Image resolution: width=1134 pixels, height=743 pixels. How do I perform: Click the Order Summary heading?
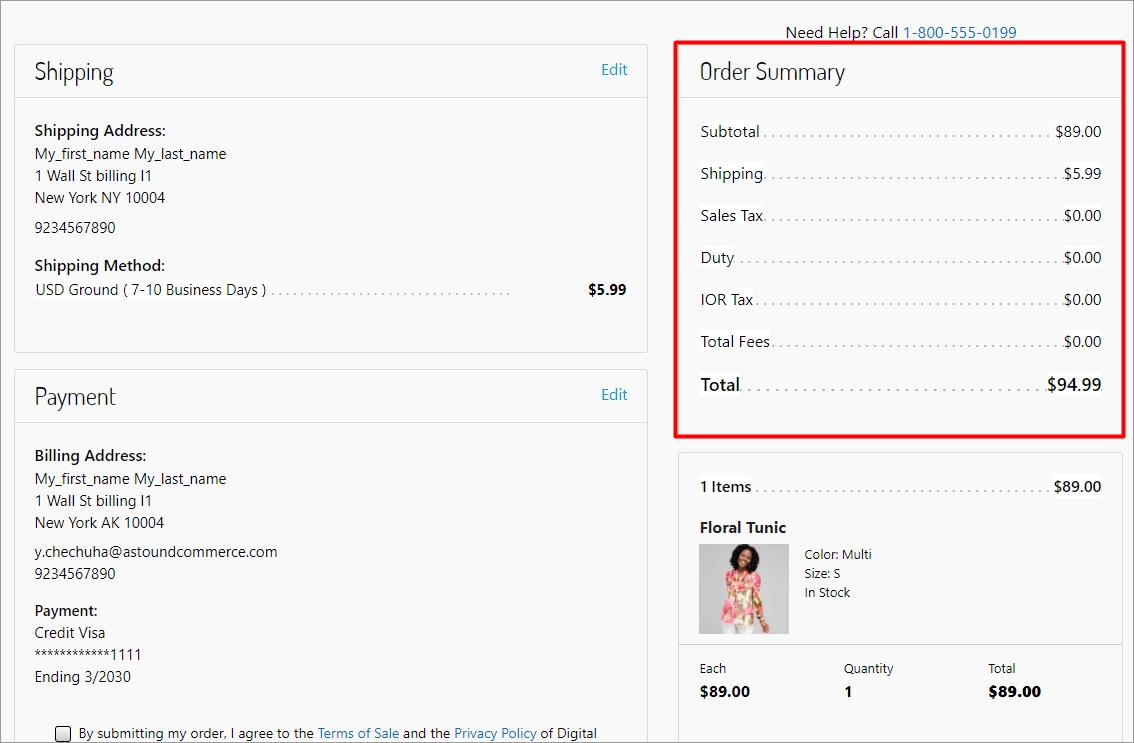click(x=772, y=72)
